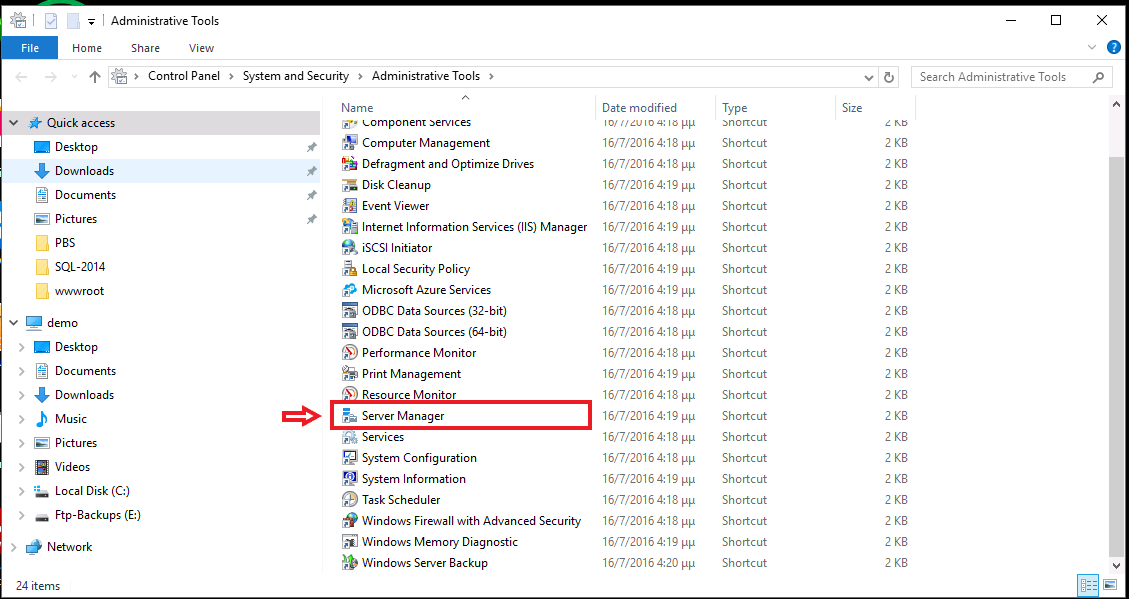Switch to large icons view in status bar
The width and height of the screenshot is (1129, 599).
coord(1110,584)
